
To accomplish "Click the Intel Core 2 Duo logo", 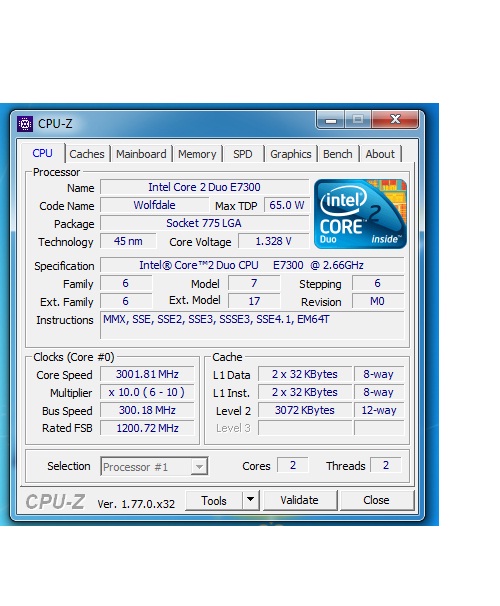I will (360, 214).
